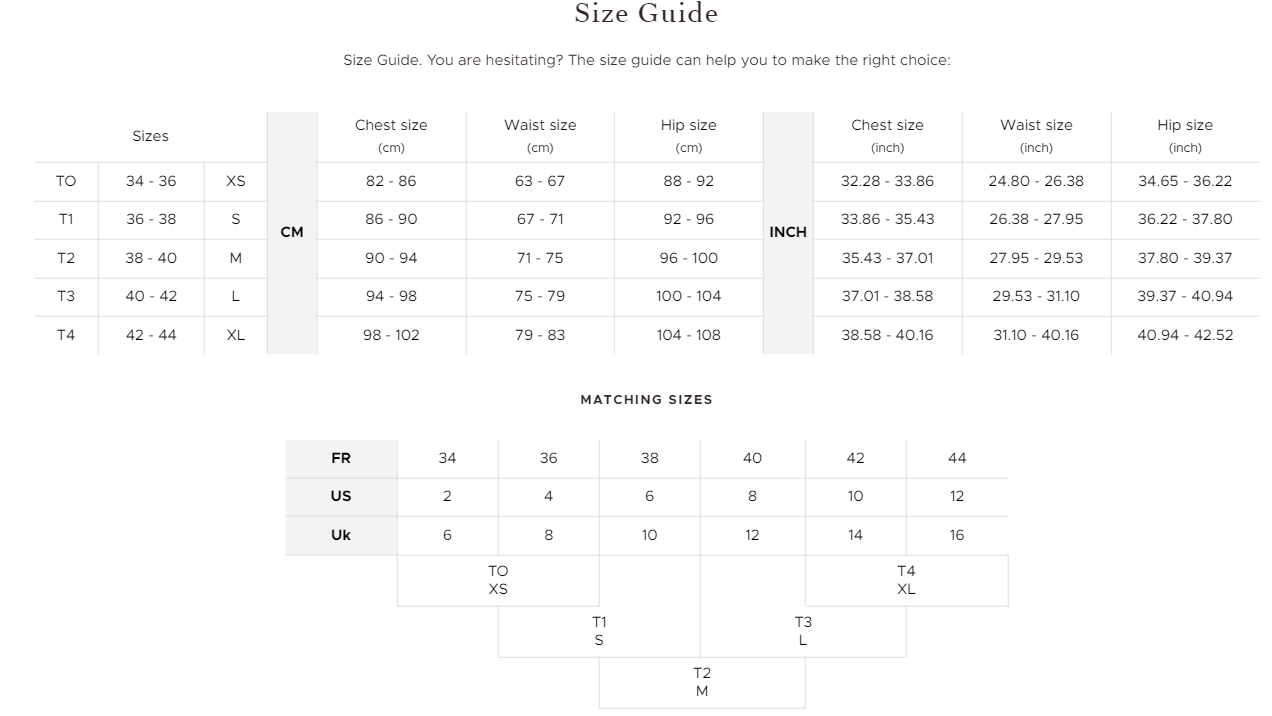
Task: Select the FR row header
Action: (341, 458)
